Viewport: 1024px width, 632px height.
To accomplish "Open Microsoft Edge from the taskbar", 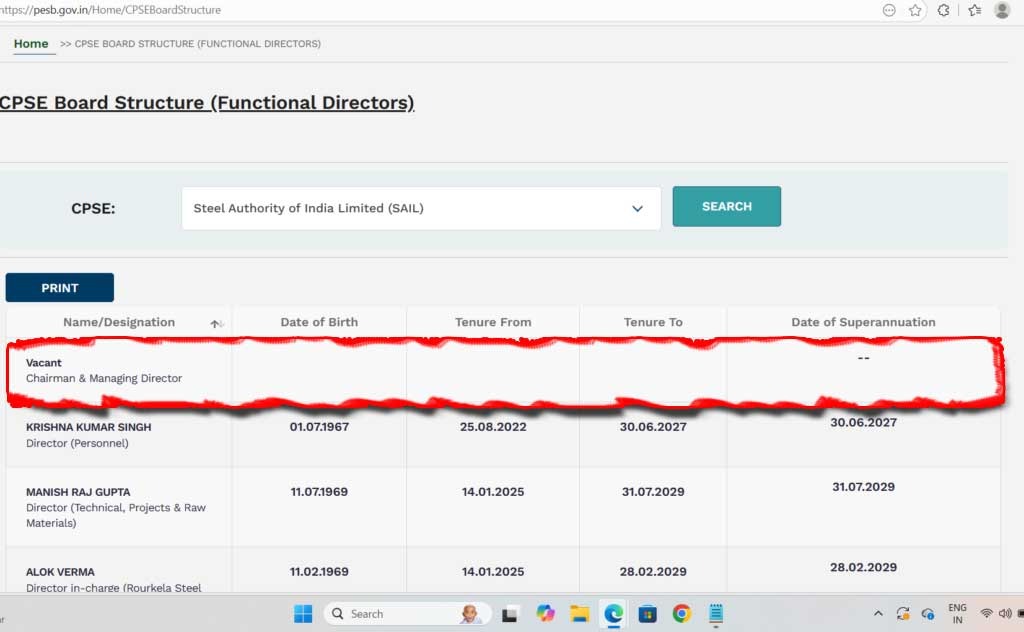I will [x=613, y=613].
